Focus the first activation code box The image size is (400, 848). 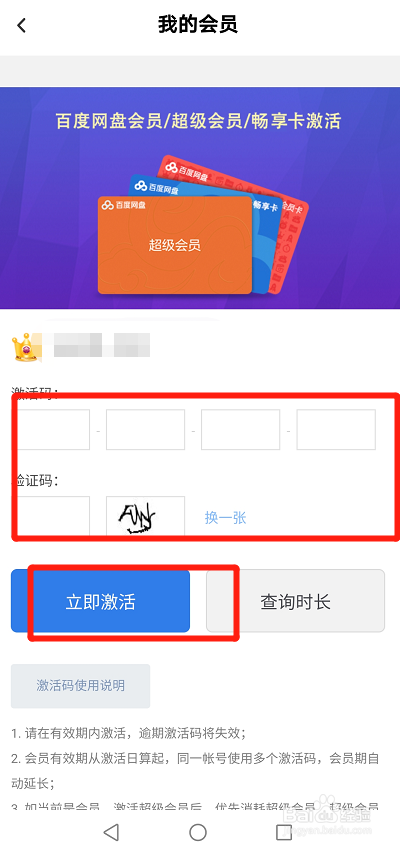pos(52,429)
